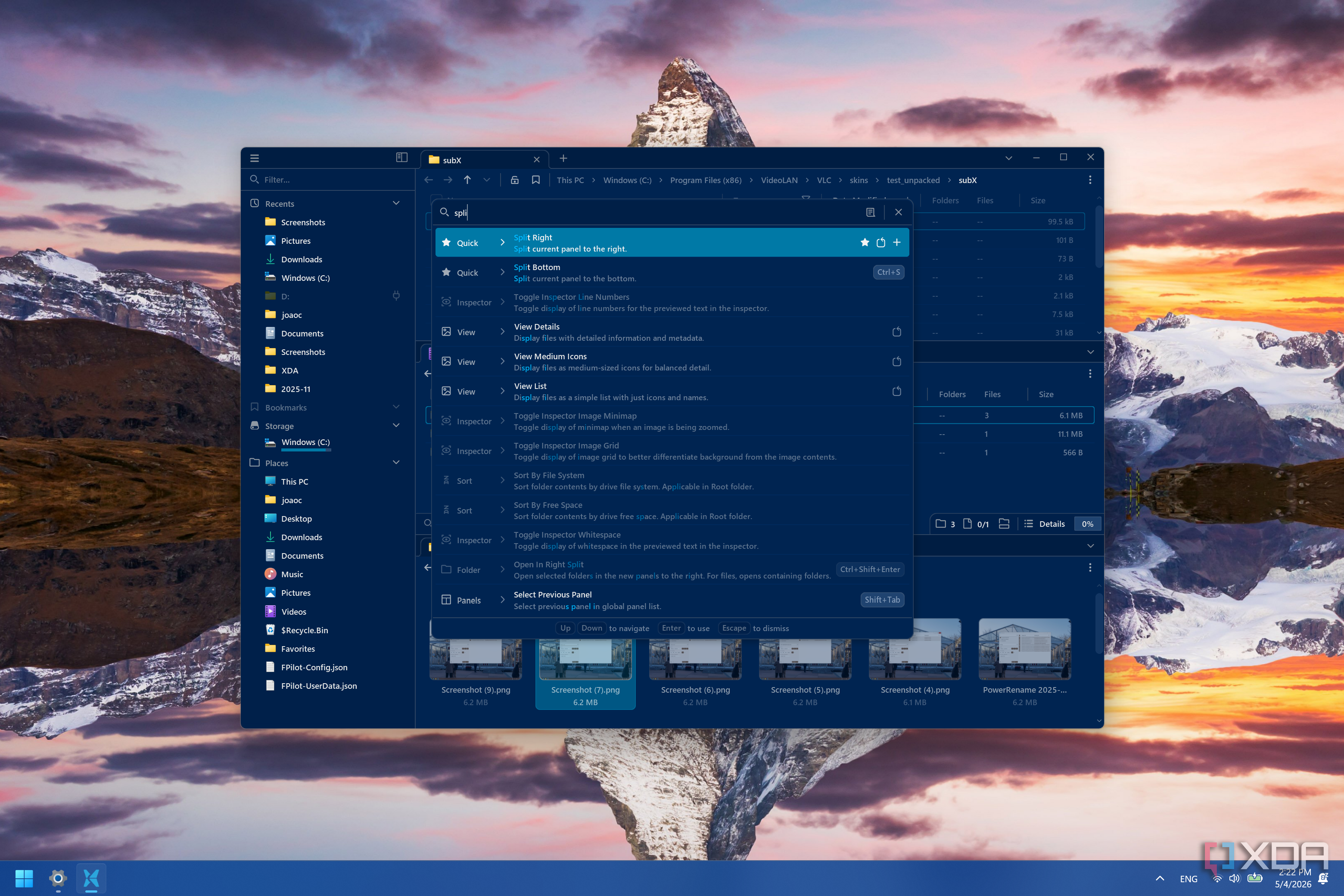Close the subX tab
1344x896 pixels.
(x=537, y=160)
